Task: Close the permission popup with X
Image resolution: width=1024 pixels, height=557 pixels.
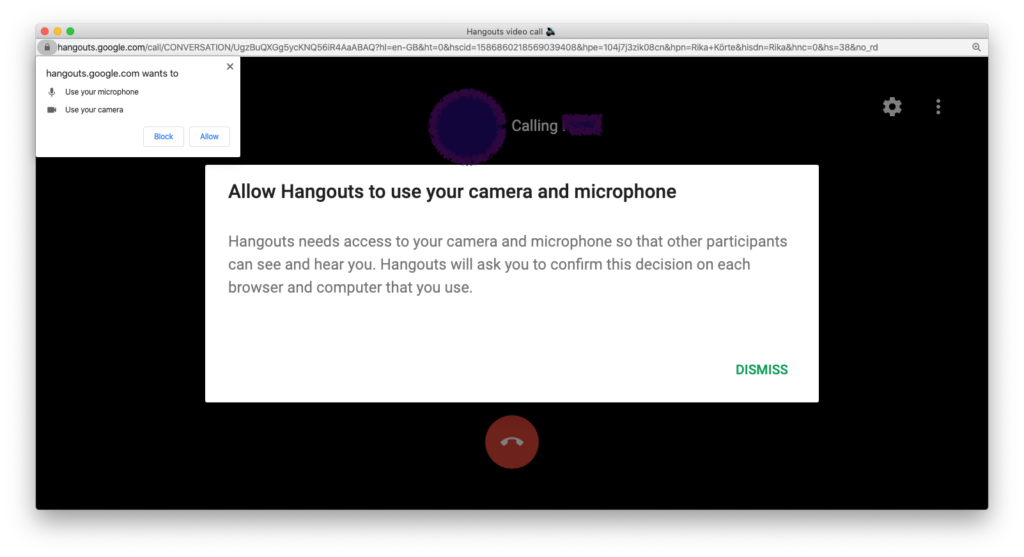Action: [230, 67]
